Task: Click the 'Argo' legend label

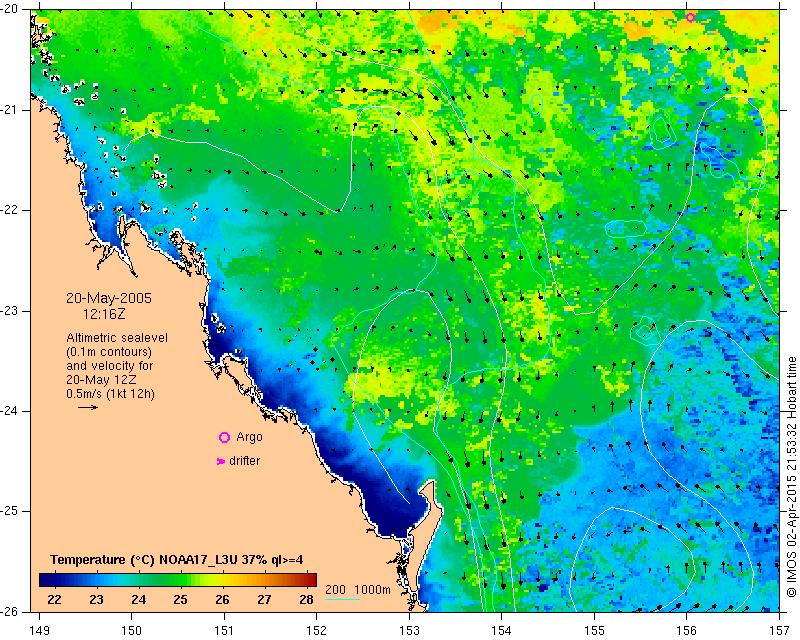Action: point(249,437)
